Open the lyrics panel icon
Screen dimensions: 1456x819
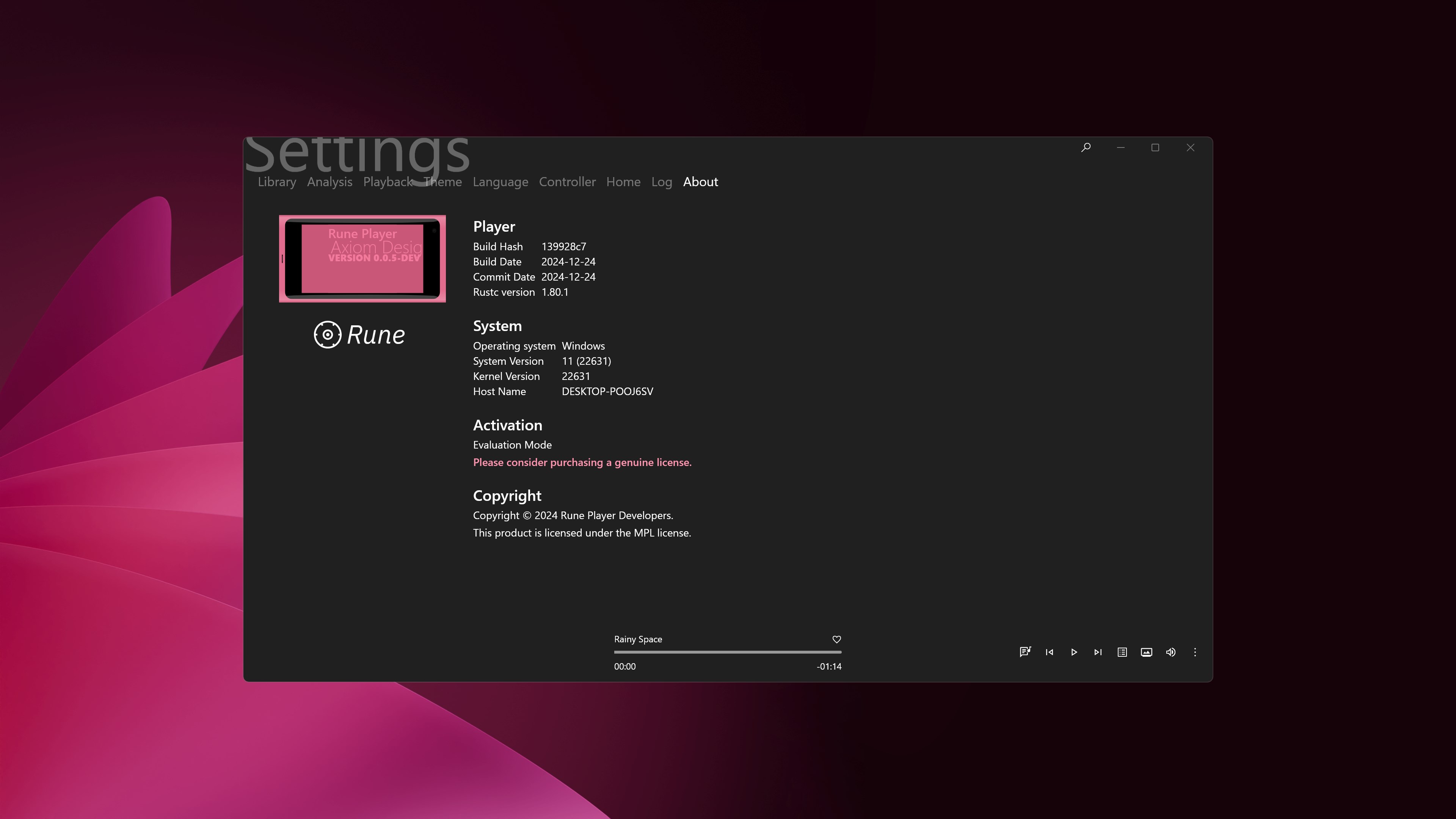click(1025, 652)
